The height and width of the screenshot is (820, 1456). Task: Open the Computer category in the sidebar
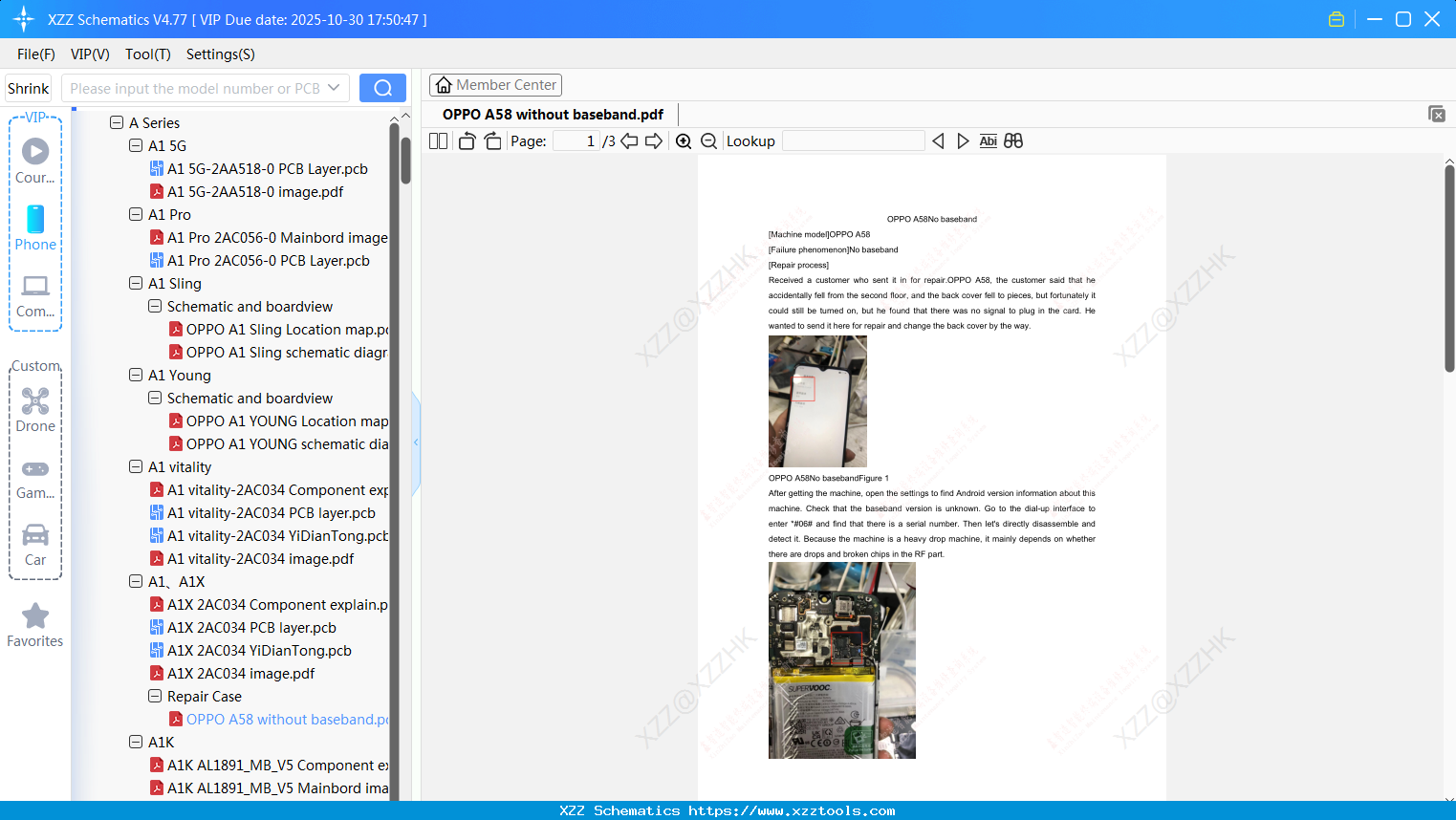[35, 295]
